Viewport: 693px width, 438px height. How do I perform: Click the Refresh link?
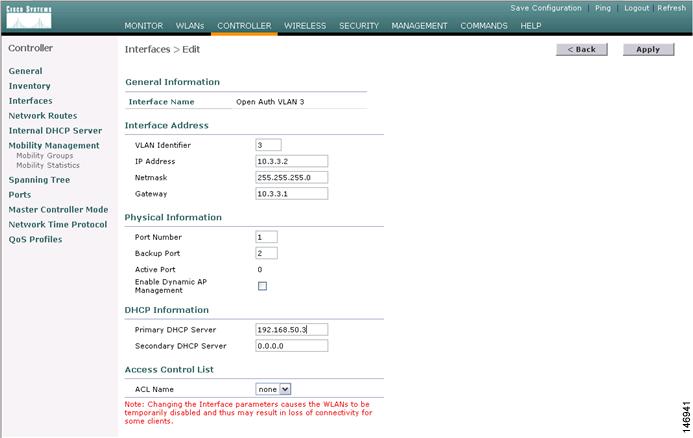[671, 8]
